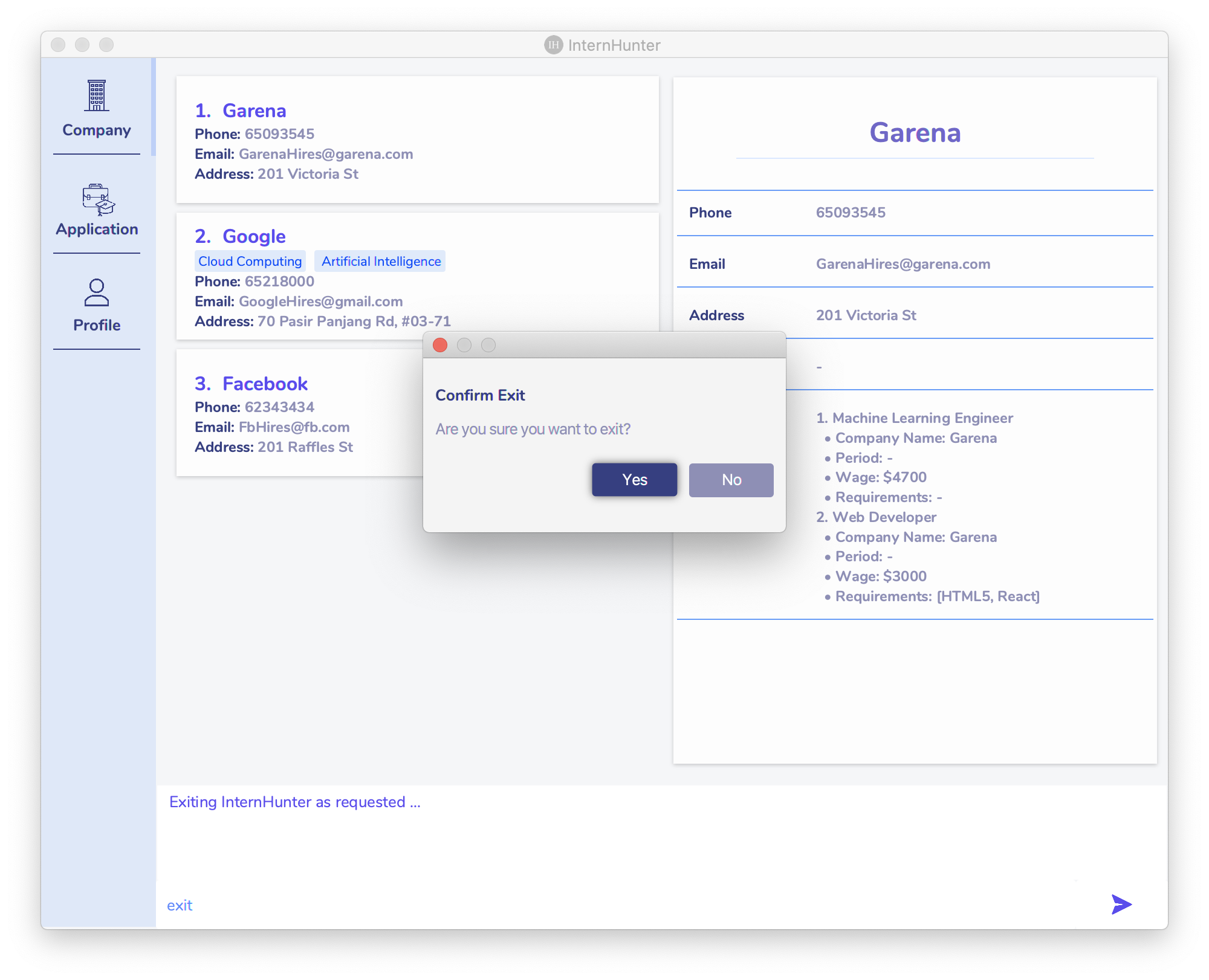Click Facebook's phone number 62343434
This screenshot has height=980, width=1209.
point(279,407)
